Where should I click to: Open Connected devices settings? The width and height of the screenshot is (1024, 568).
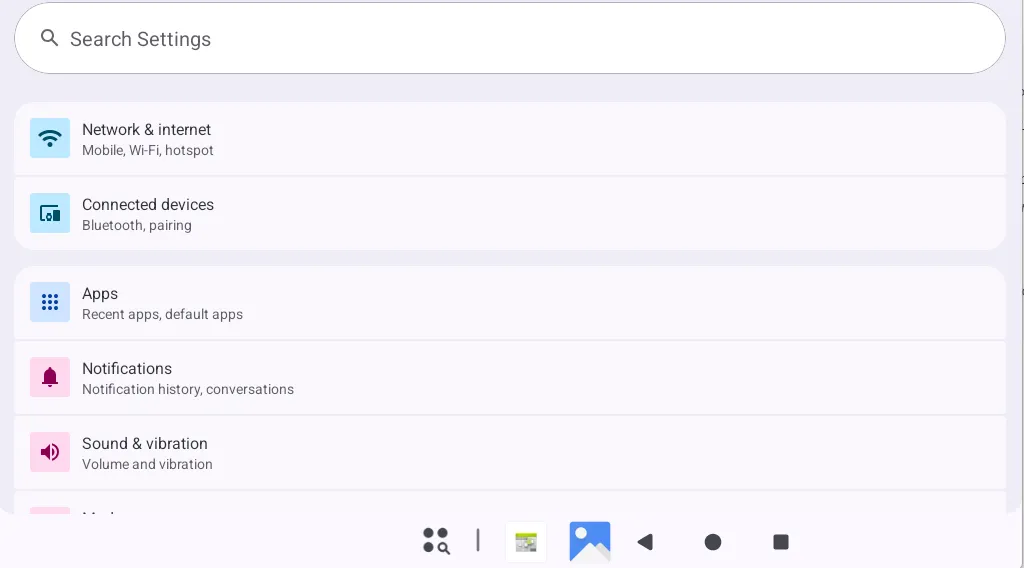tap(510, 213)
